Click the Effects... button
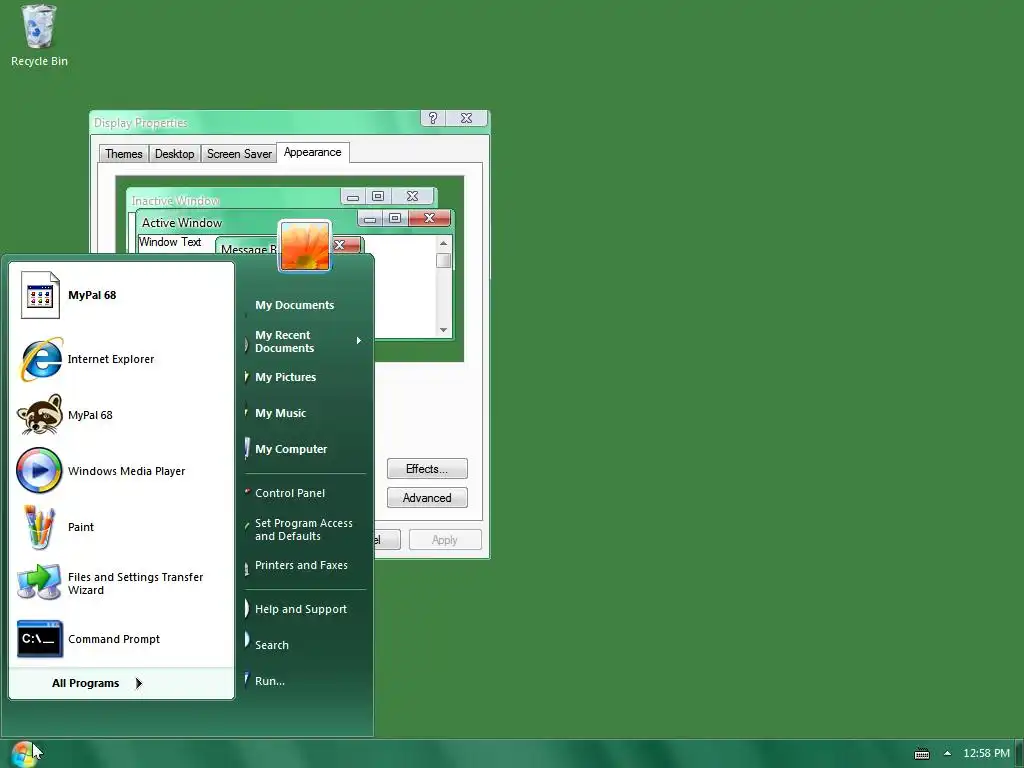The image size is (1024, 768). click(427, 469)
